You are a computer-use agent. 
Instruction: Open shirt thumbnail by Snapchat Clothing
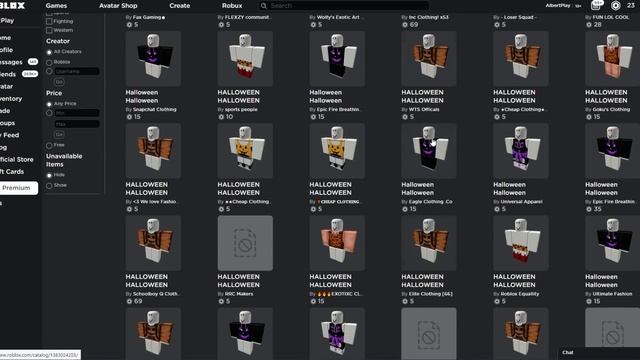pyautogui.click(x=153, y=58)
